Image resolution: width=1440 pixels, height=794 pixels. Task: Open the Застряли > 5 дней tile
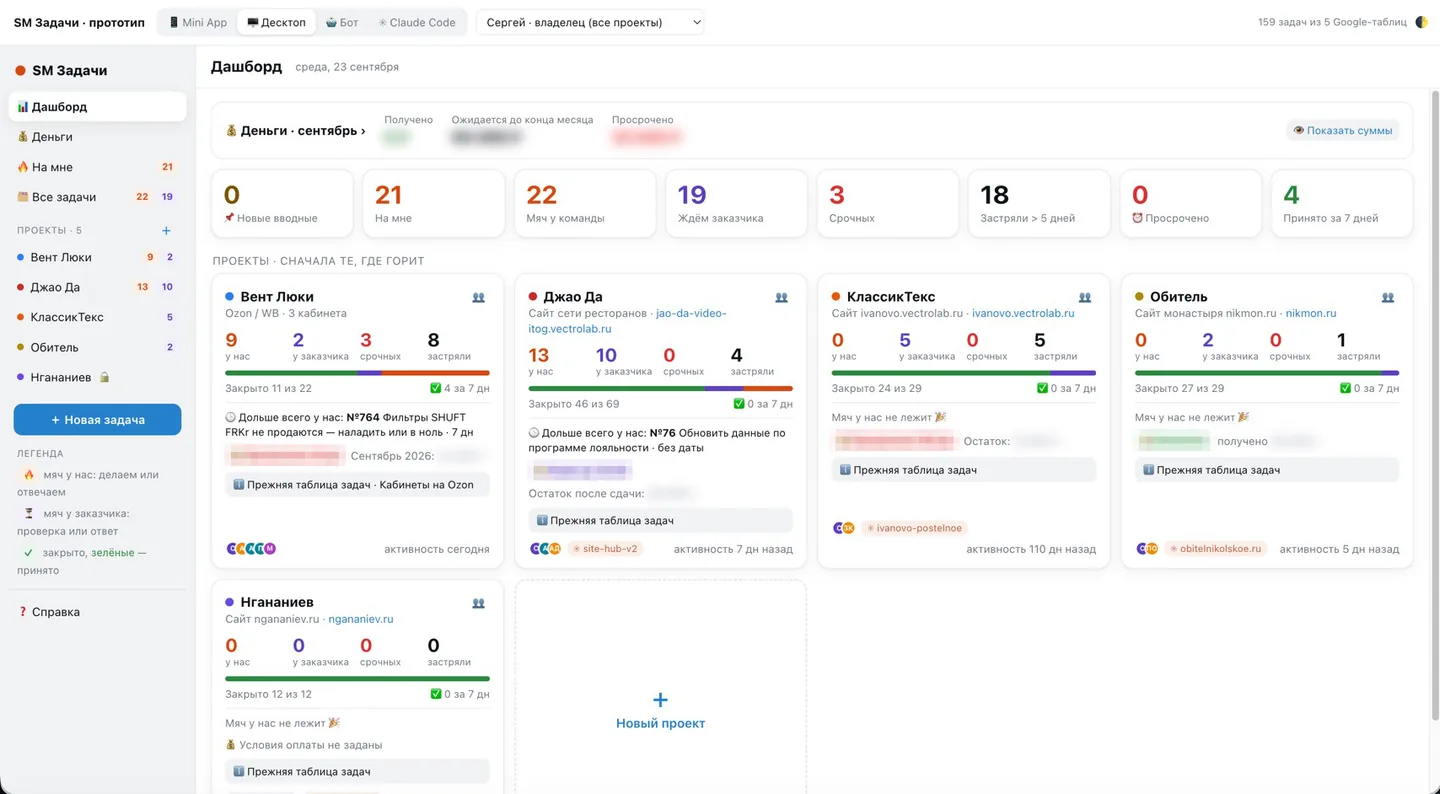[x=1039, y=203]
